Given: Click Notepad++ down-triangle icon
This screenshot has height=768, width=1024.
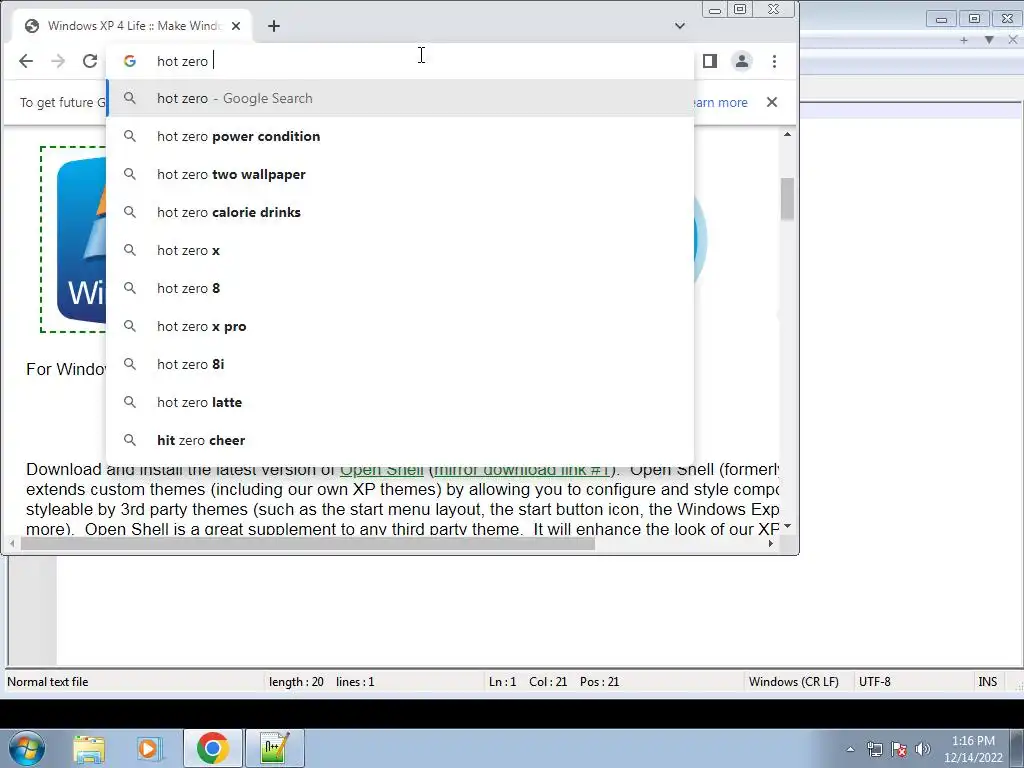Looking at the screenshot, I should [x=989, y=40].
